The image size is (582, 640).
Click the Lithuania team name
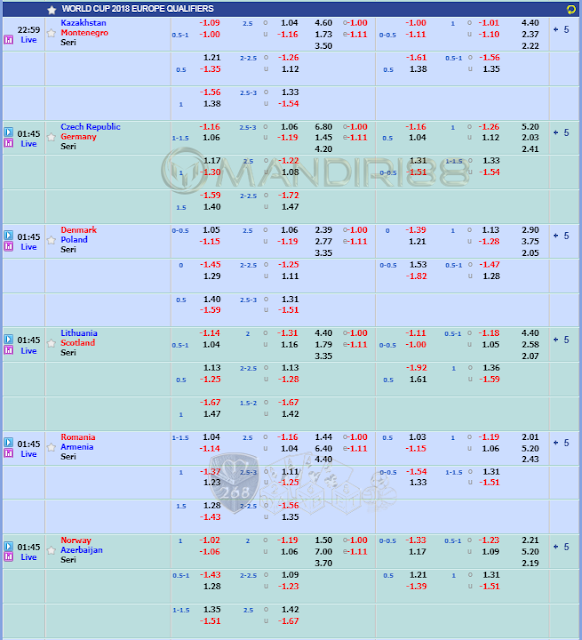point(79,333)
